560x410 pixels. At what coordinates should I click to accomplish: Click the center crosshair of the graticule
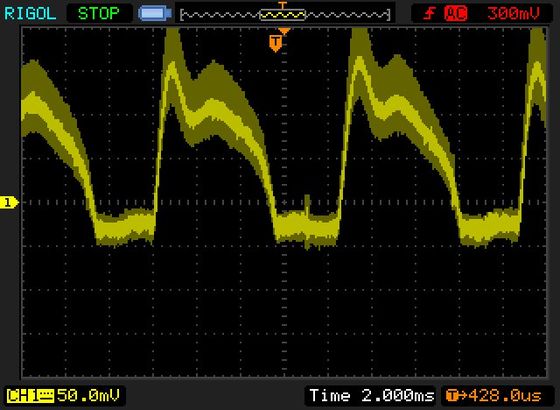coord(284,202)
